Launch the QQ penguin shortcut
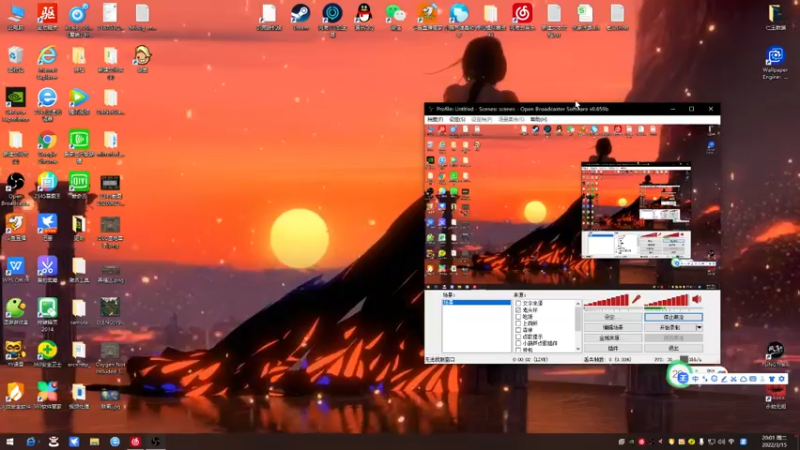This screenshot has height=450, width=800. coord(364,17)
